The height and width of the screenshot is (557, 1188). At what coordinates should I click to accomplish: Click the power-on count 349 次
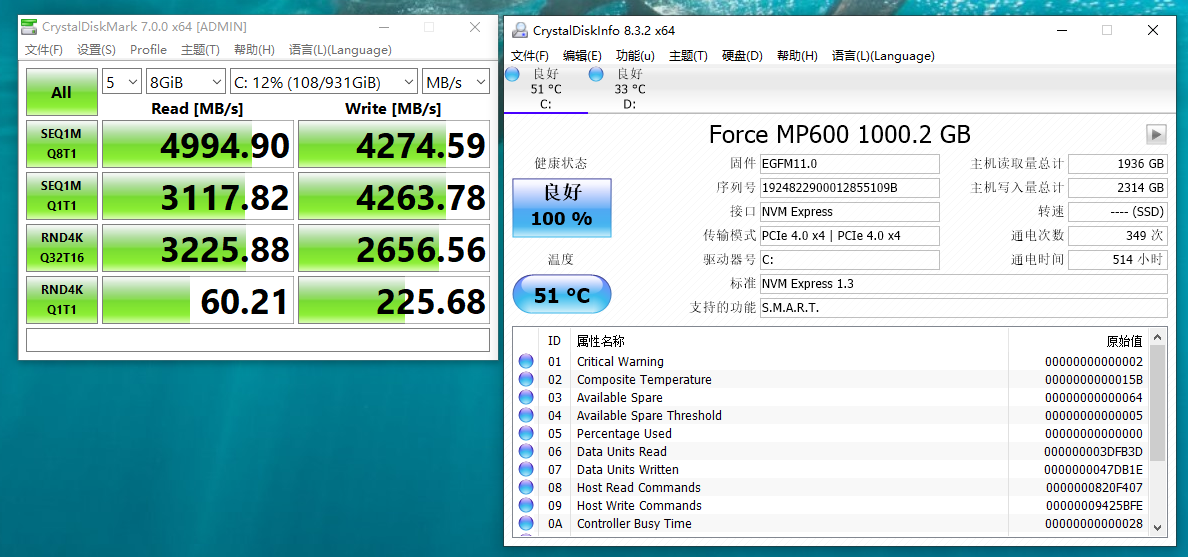(1118, 236)
